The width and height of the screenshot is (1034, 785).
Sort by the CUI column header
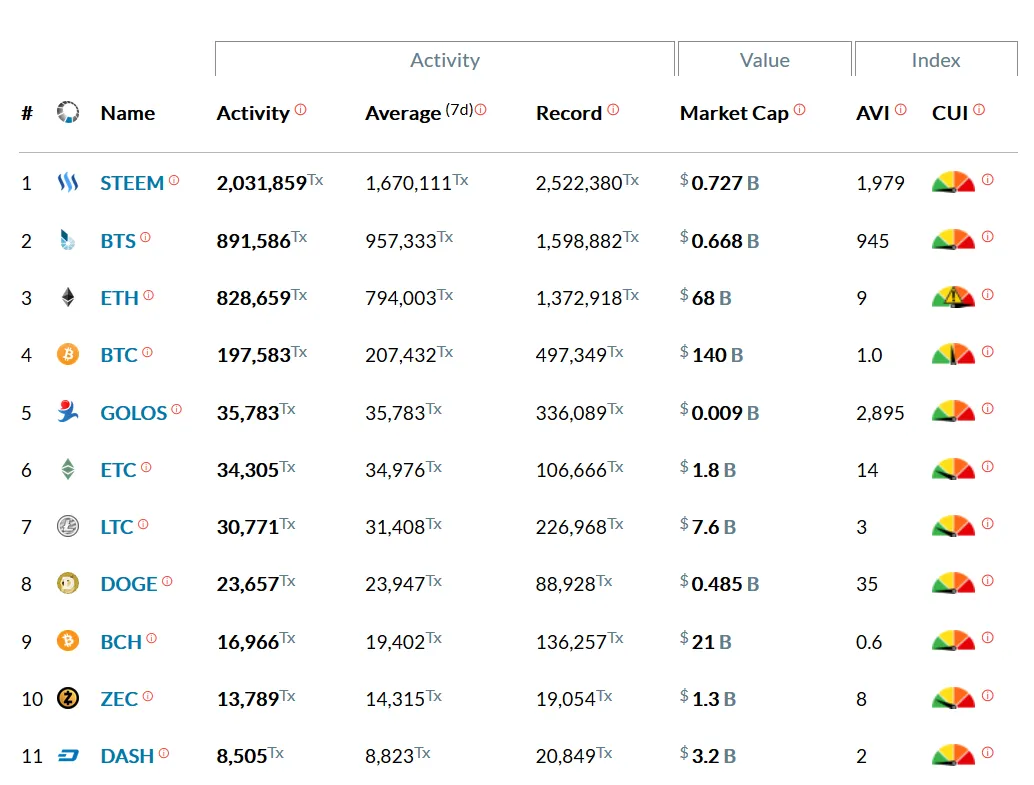[950, 113]
